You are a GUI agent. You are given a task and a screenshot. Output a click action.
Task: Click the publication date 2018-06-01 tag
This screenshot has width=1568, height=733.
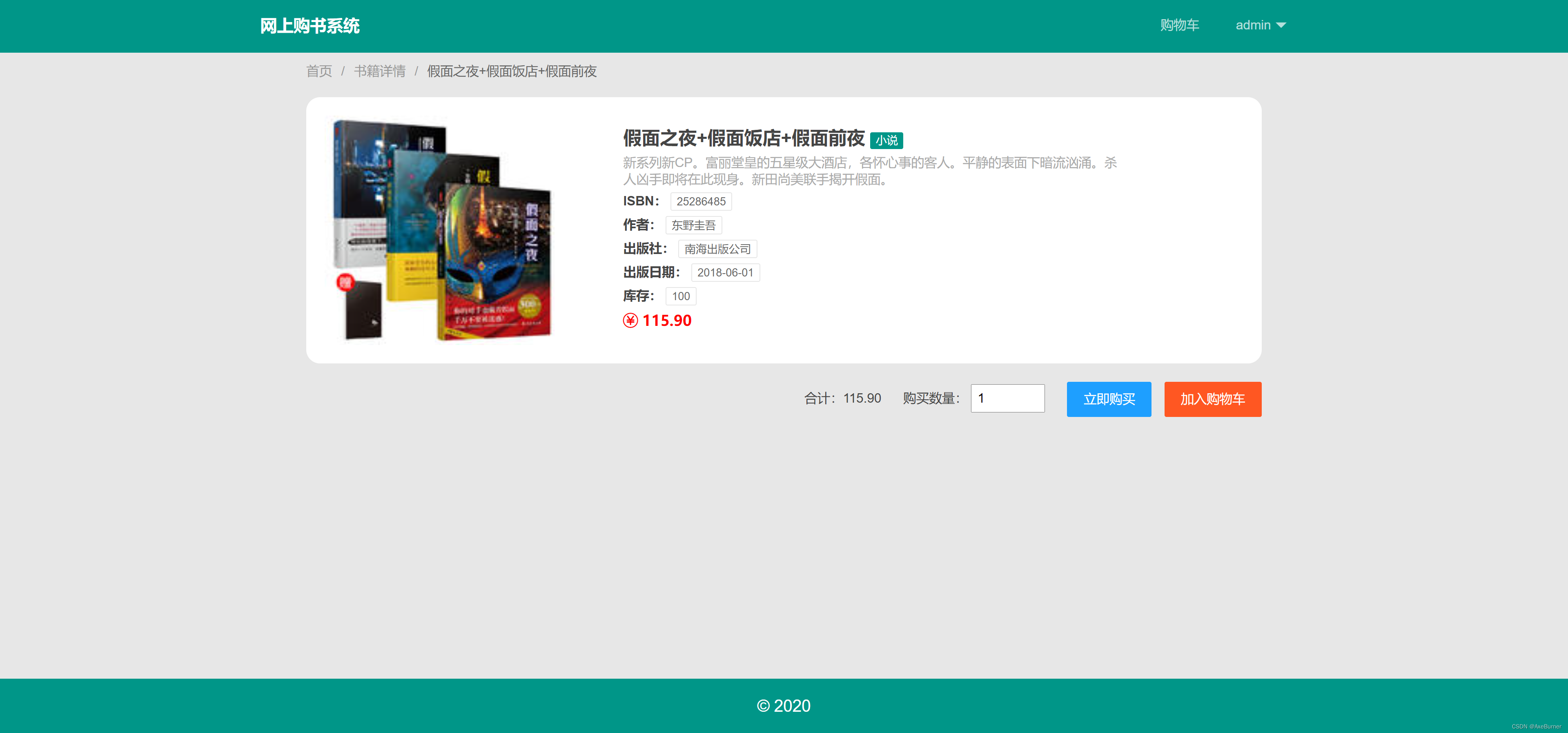point(725,273)
